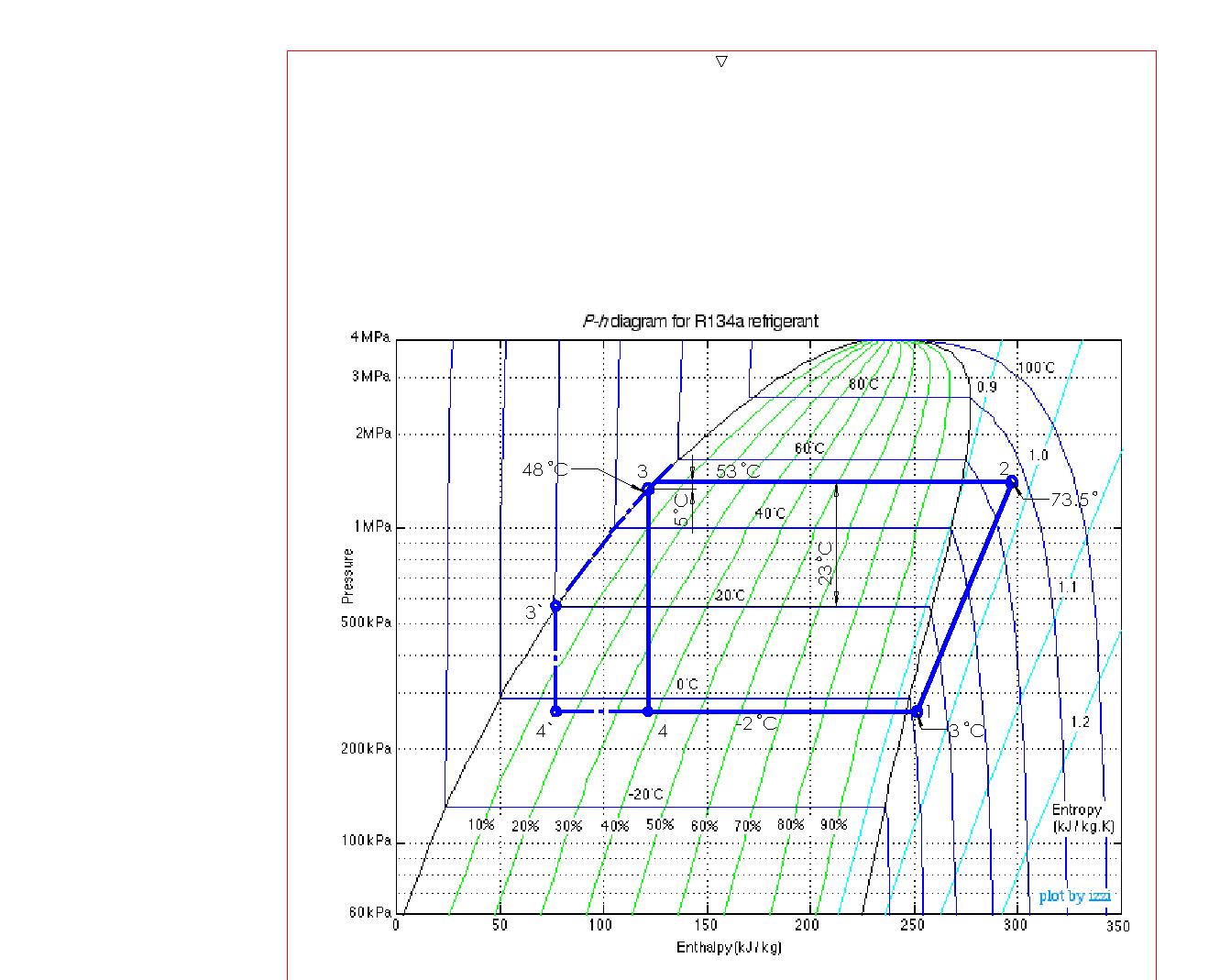The image size is (1231, 980).
Task: Click the 'Enthalpy(kJ/kg)' axis title
Action: (x=729, y=947)
